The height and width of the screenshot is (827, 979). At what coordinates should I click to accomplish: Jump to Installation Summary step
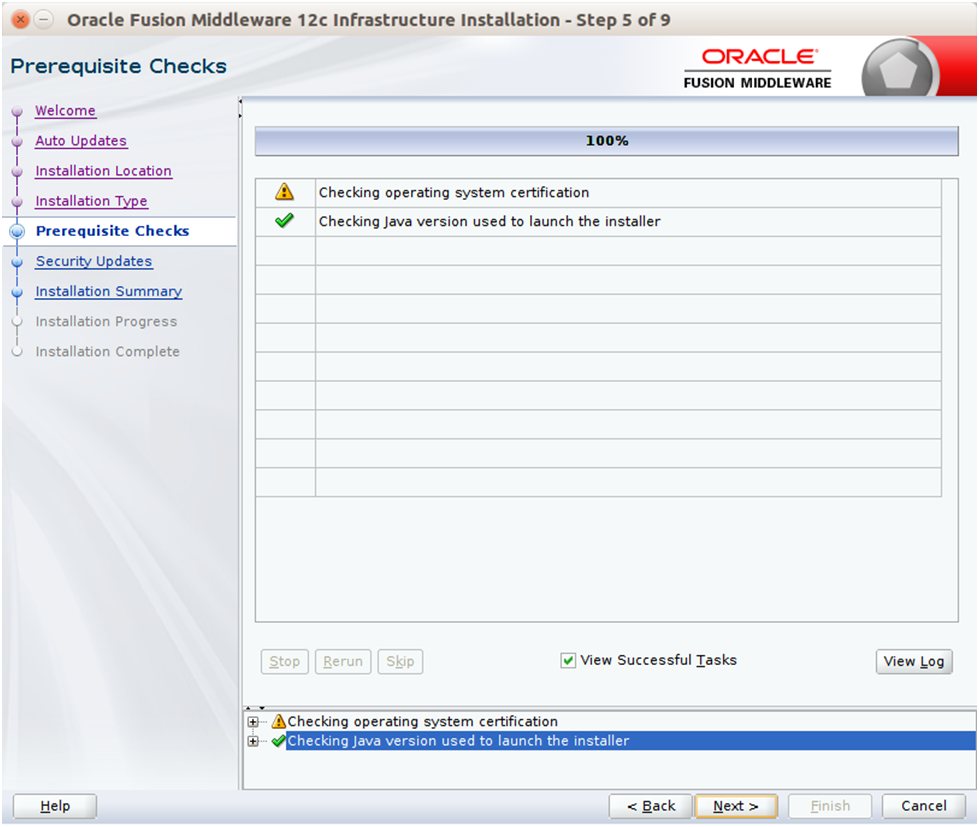[x=109, y=291]
